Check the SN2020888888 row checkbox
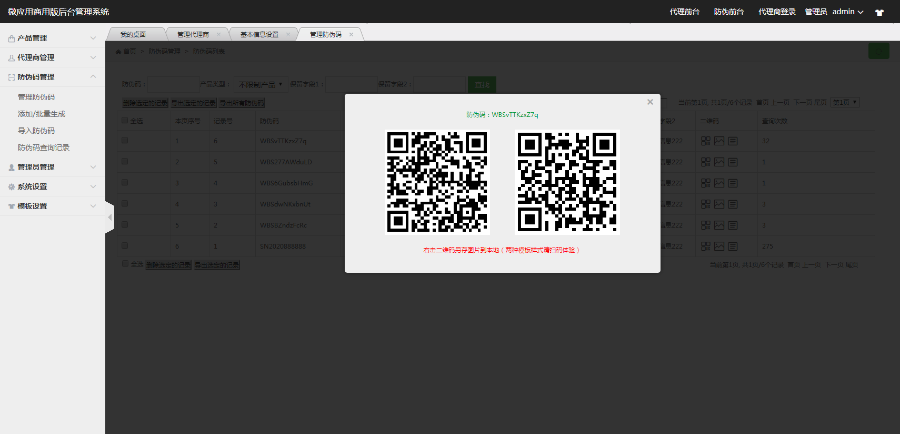 click(x=125, y=246)
